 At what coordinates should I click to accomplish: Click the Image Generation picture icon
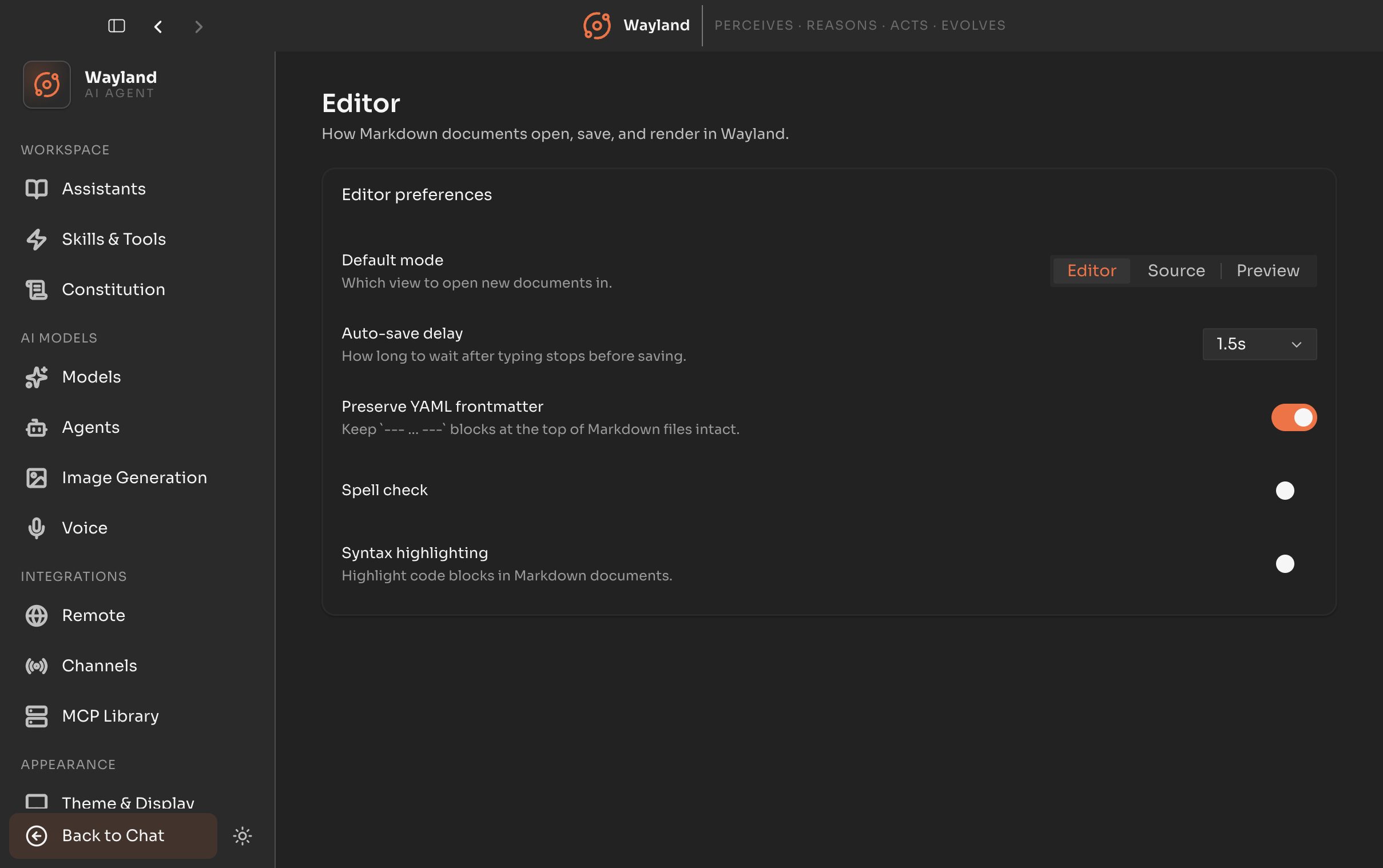[x=36, y=477]
